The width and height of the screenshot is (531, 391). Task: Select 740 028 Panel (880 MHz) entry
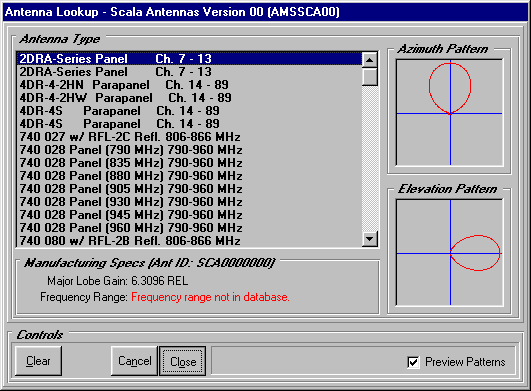[189, 176]
